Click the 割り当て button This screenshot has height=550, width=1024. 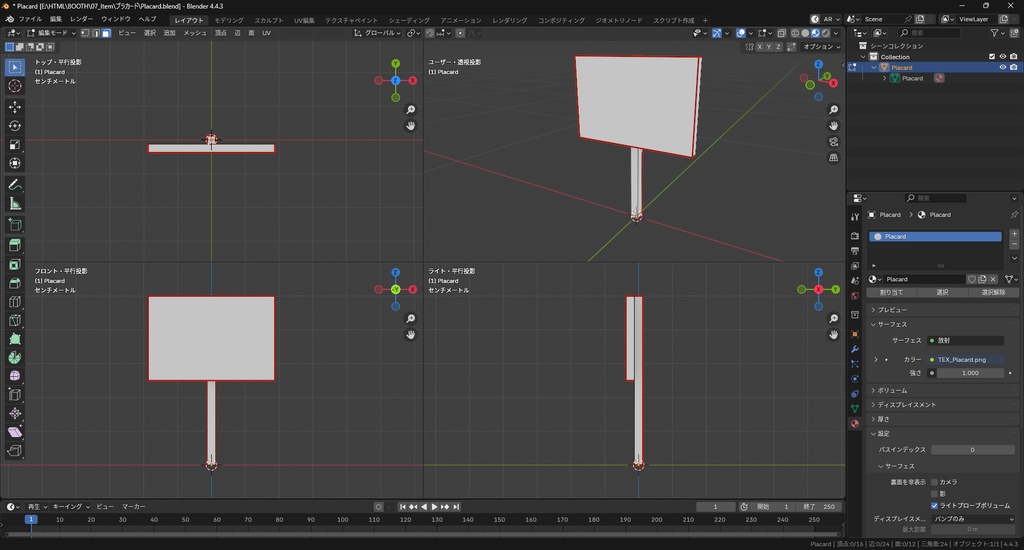pyautogui.click(x=890, y=293)
